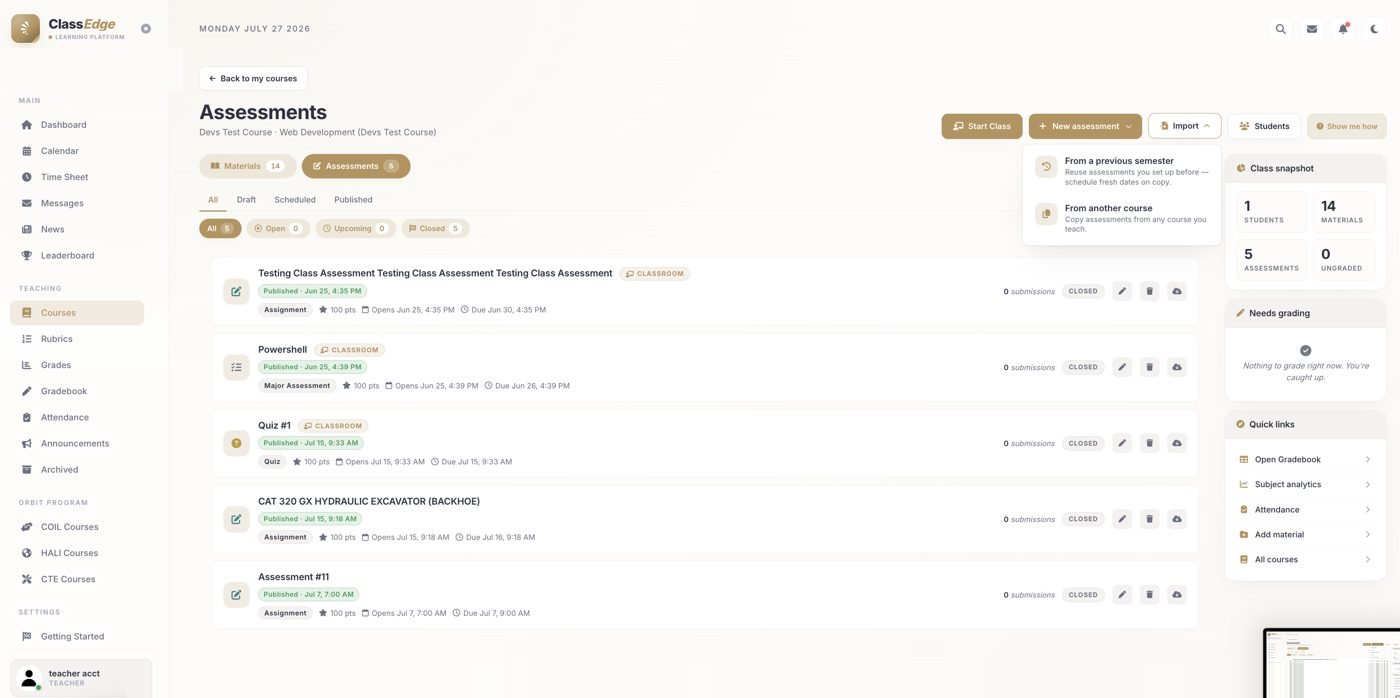Open the video thumbnail preview in the corner

click(1332, 663)
